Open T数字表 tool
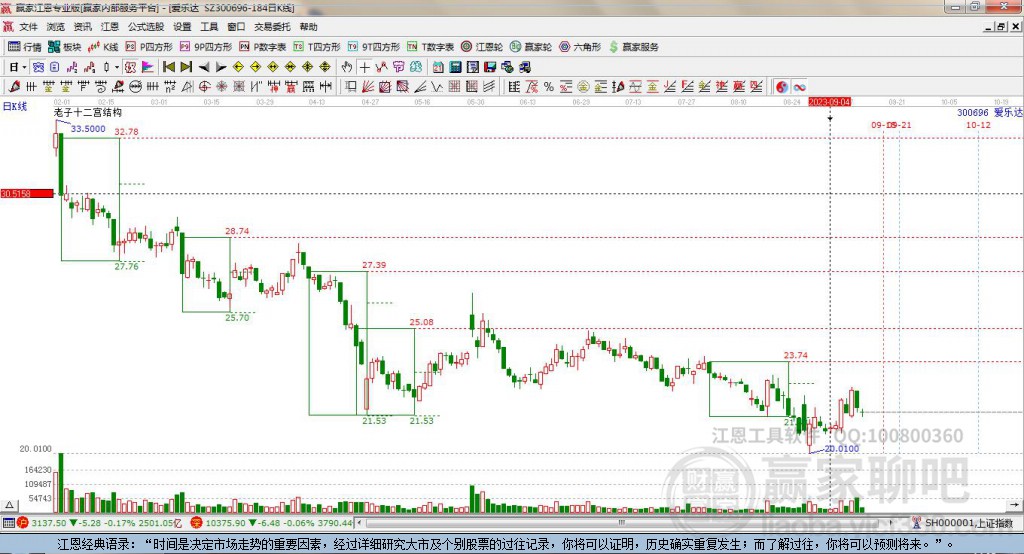This screenshot has height=554, width=1024. pyautogui.click(x=430, y=47)
